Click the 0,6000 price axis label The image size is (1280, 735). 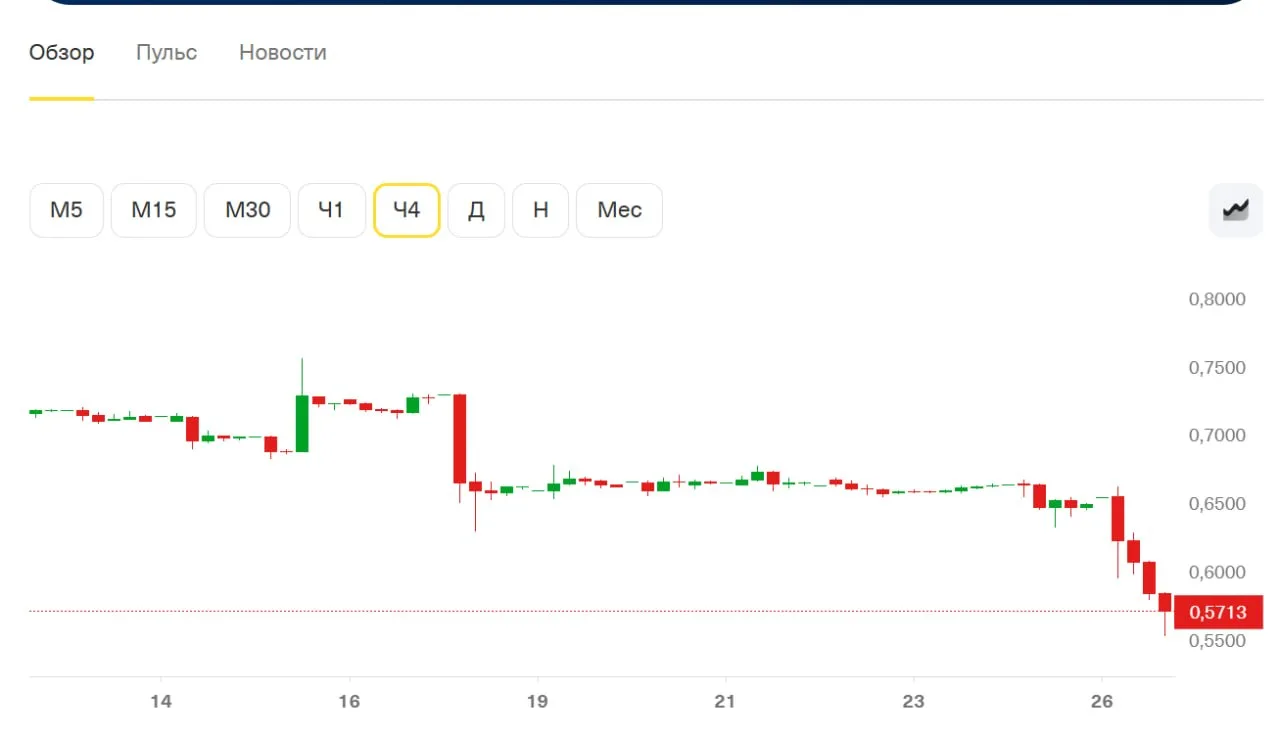click(x=1217, y=572)
